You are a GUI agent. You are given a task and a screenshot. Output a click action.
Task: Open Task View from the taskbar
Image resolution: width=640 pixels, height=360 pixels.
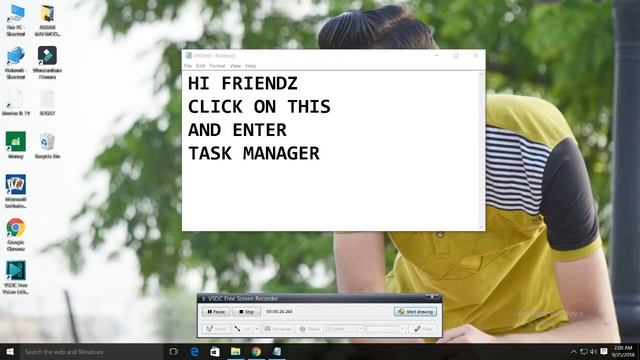pos(173,351)
